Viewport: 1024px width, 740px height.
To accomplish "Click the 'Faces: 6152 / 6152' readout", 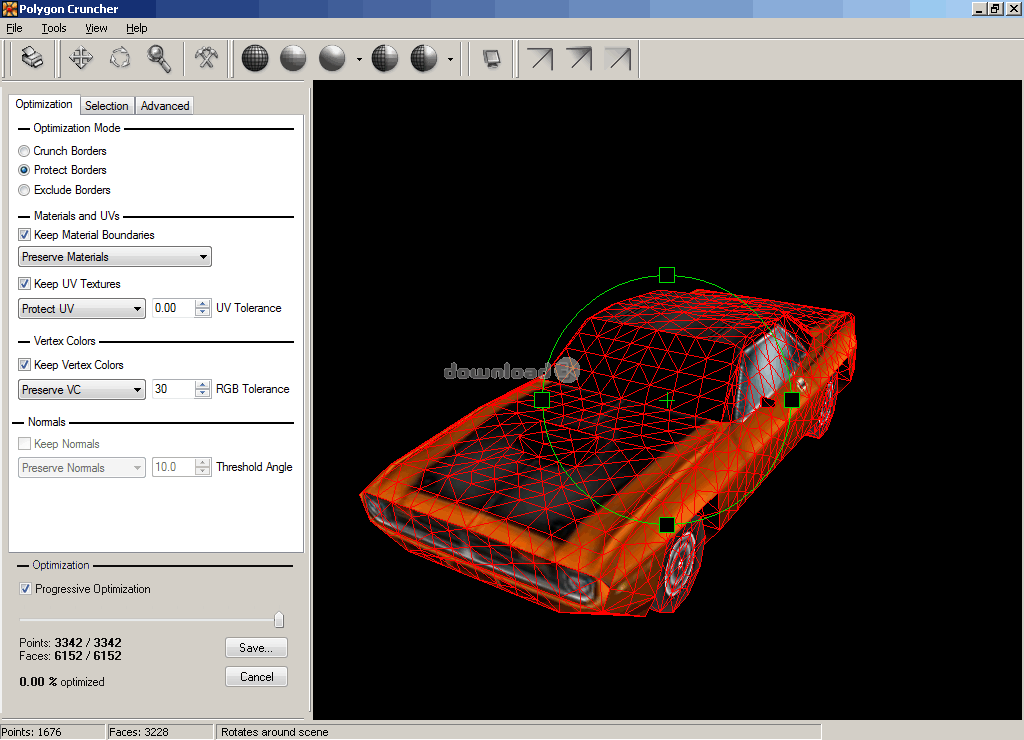I will [70, 656].
